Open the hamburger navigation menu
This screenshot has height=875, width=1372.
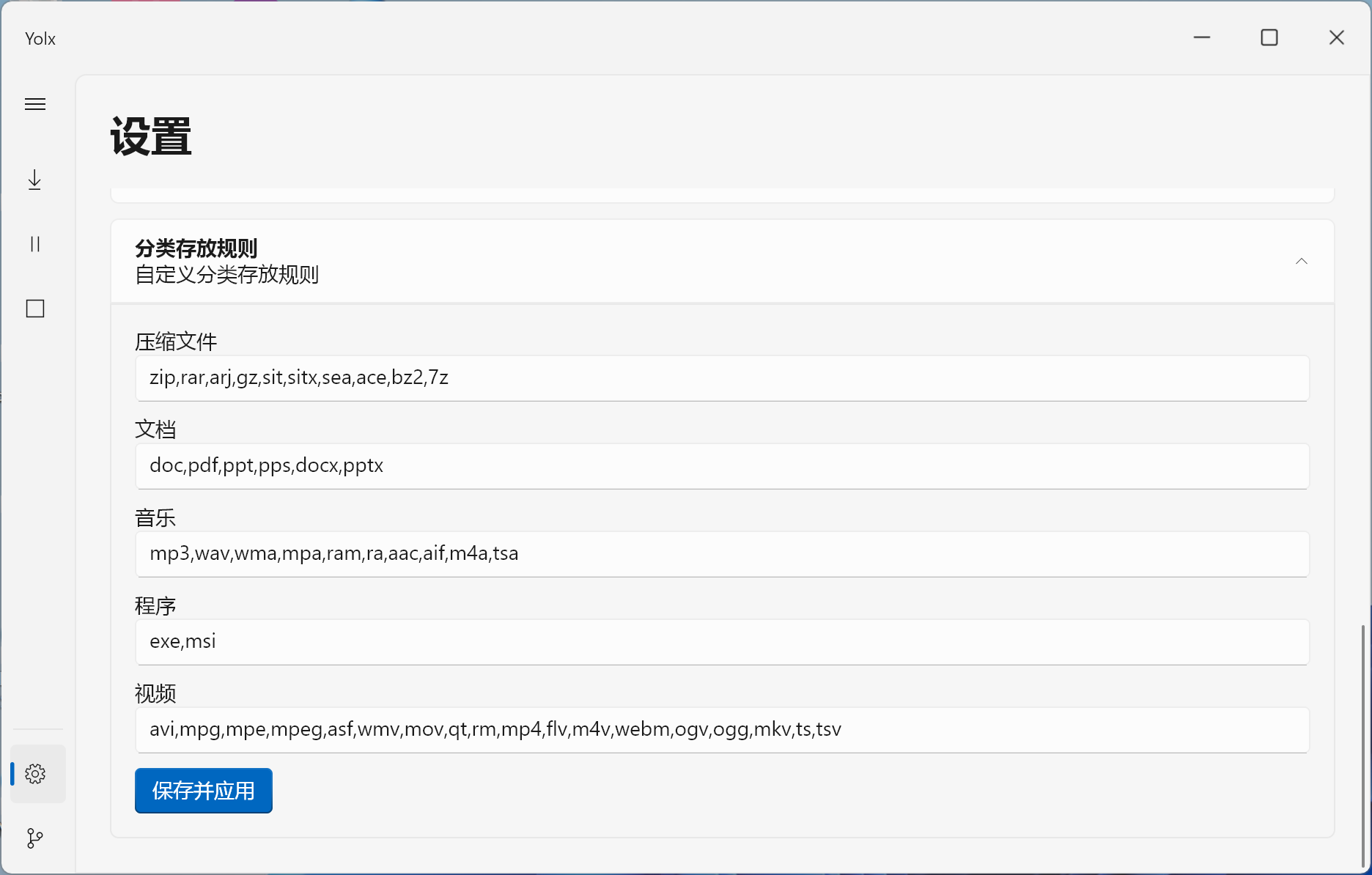tap(35, 104)
